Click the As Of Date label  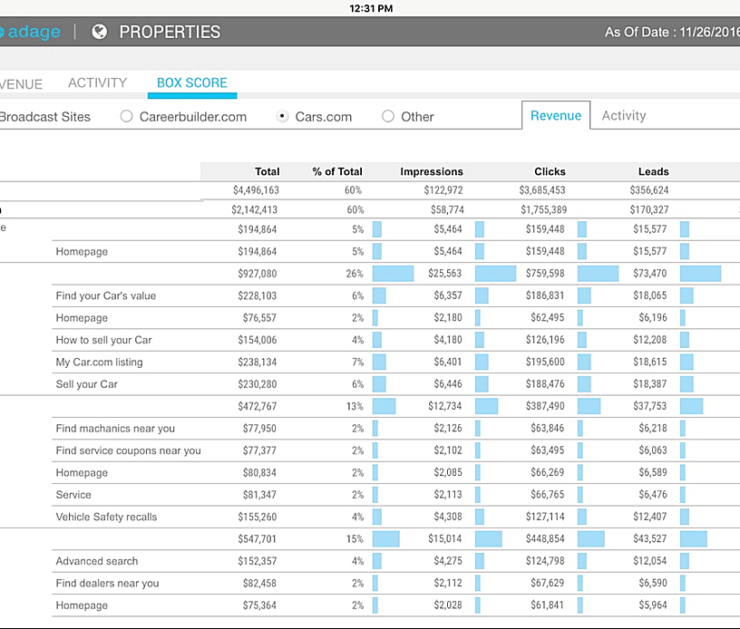pyautogui.click(x=673, y=32)
